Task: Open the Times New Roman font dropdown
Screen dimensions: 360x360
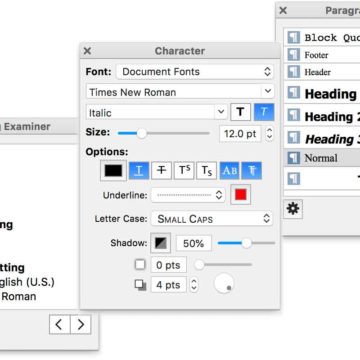Action: [x=180, y=92]
